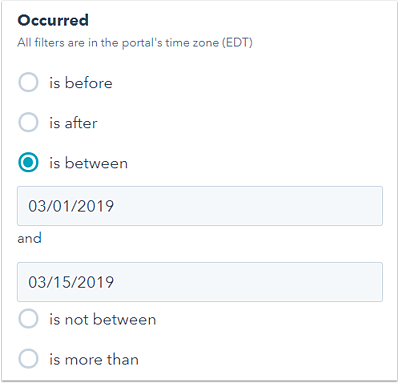Screen dimensions: 399x383
Task: Click the 03/01/2019 date text
Action: click(71, 206)
